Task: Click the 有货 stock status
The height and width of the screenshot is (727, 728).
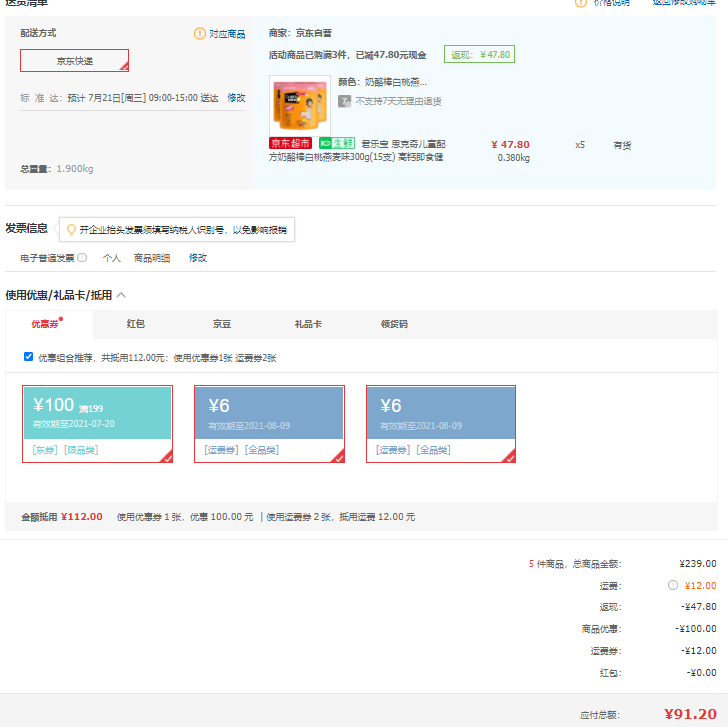Action: [622, 145]
